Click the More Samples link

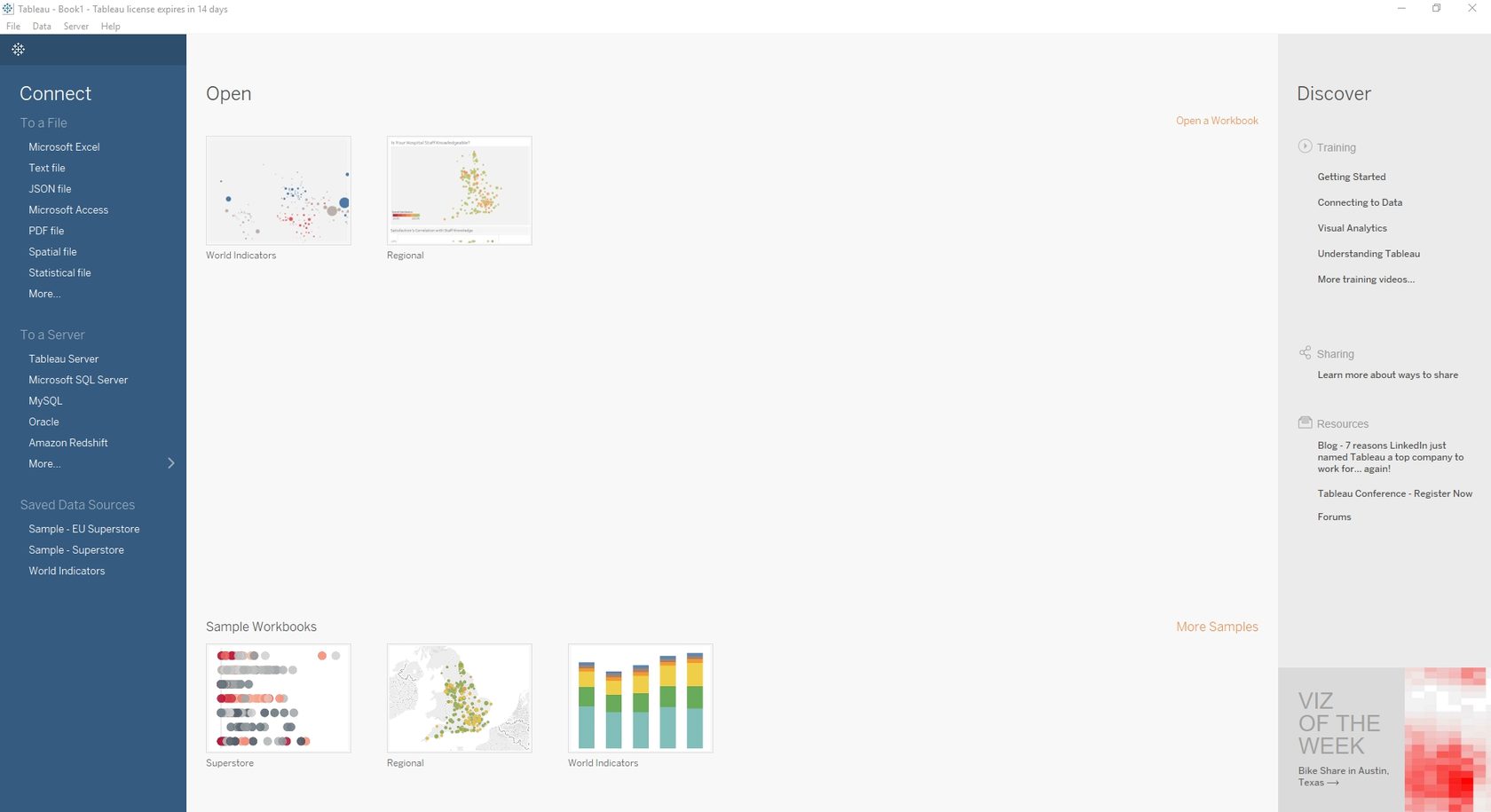[x=1217, y=627]
